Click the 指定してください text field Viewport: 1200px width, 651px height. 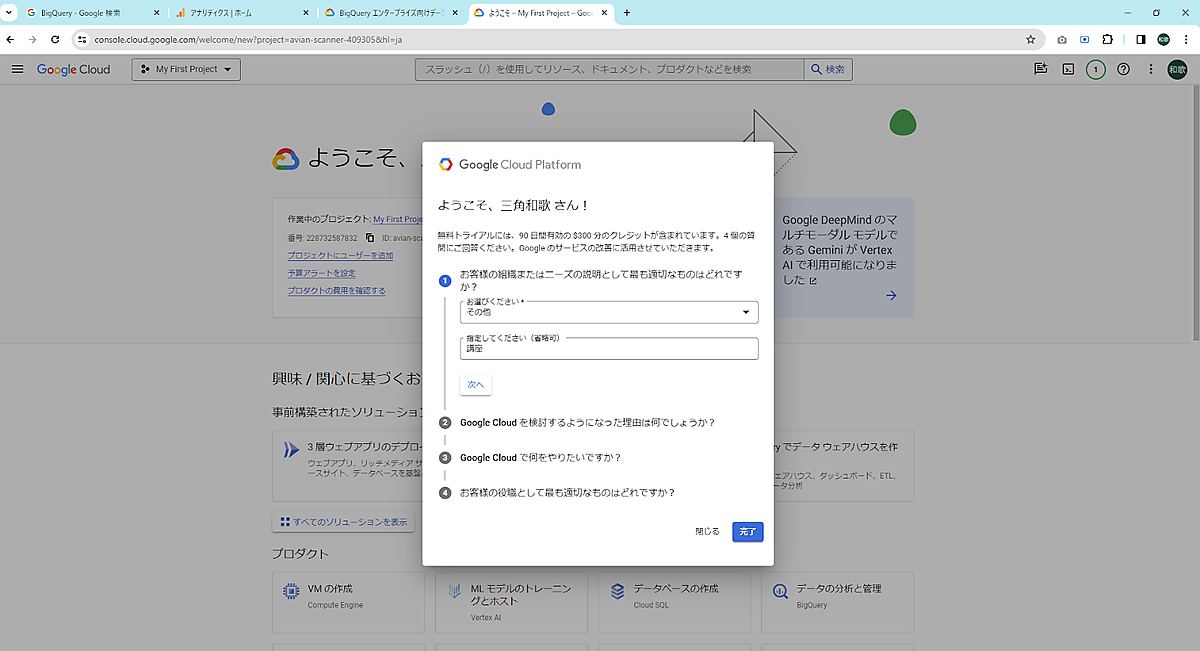(608, 349)
